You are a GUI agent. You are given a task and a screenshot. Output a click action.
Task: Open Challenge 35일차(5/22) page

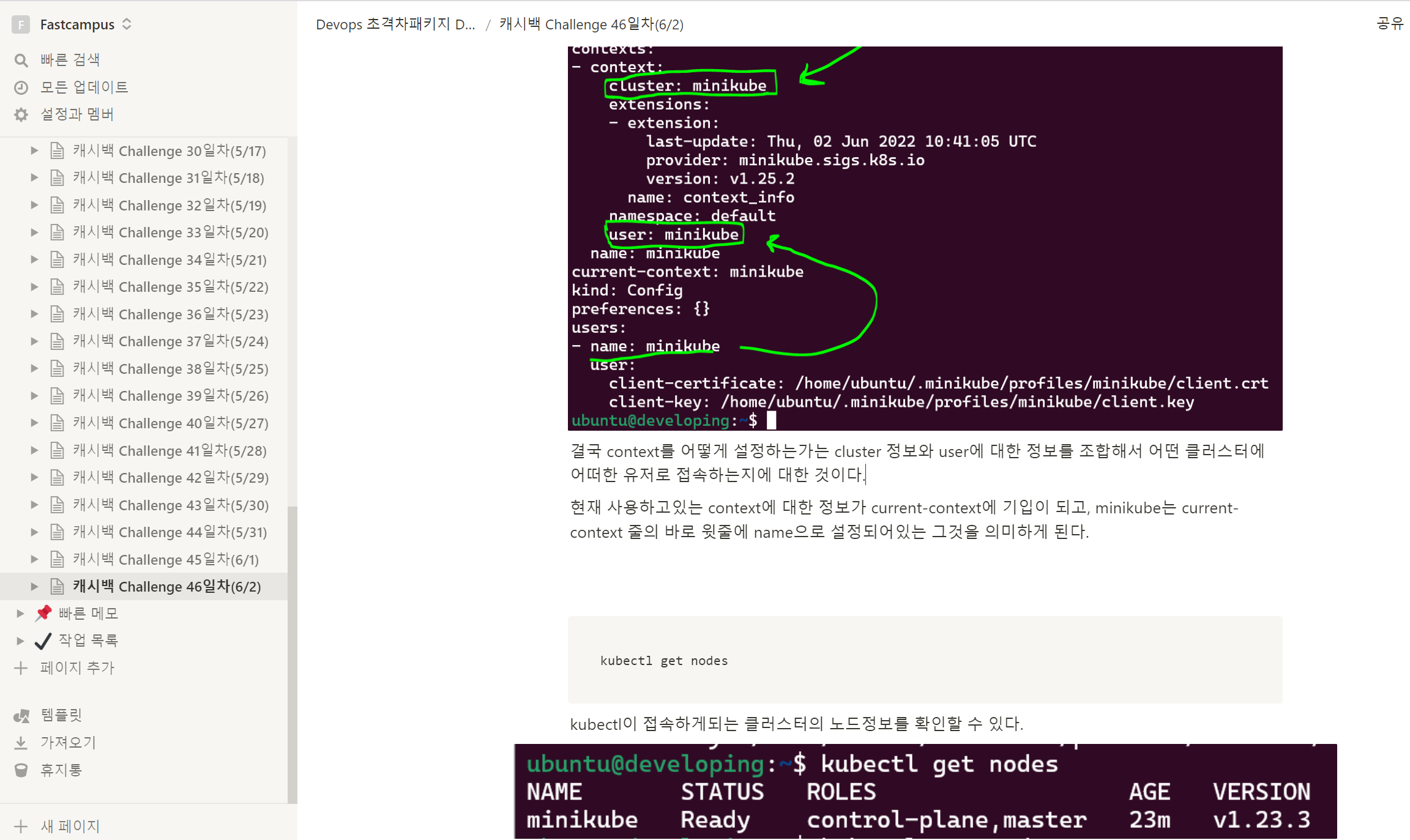(170, 287)
